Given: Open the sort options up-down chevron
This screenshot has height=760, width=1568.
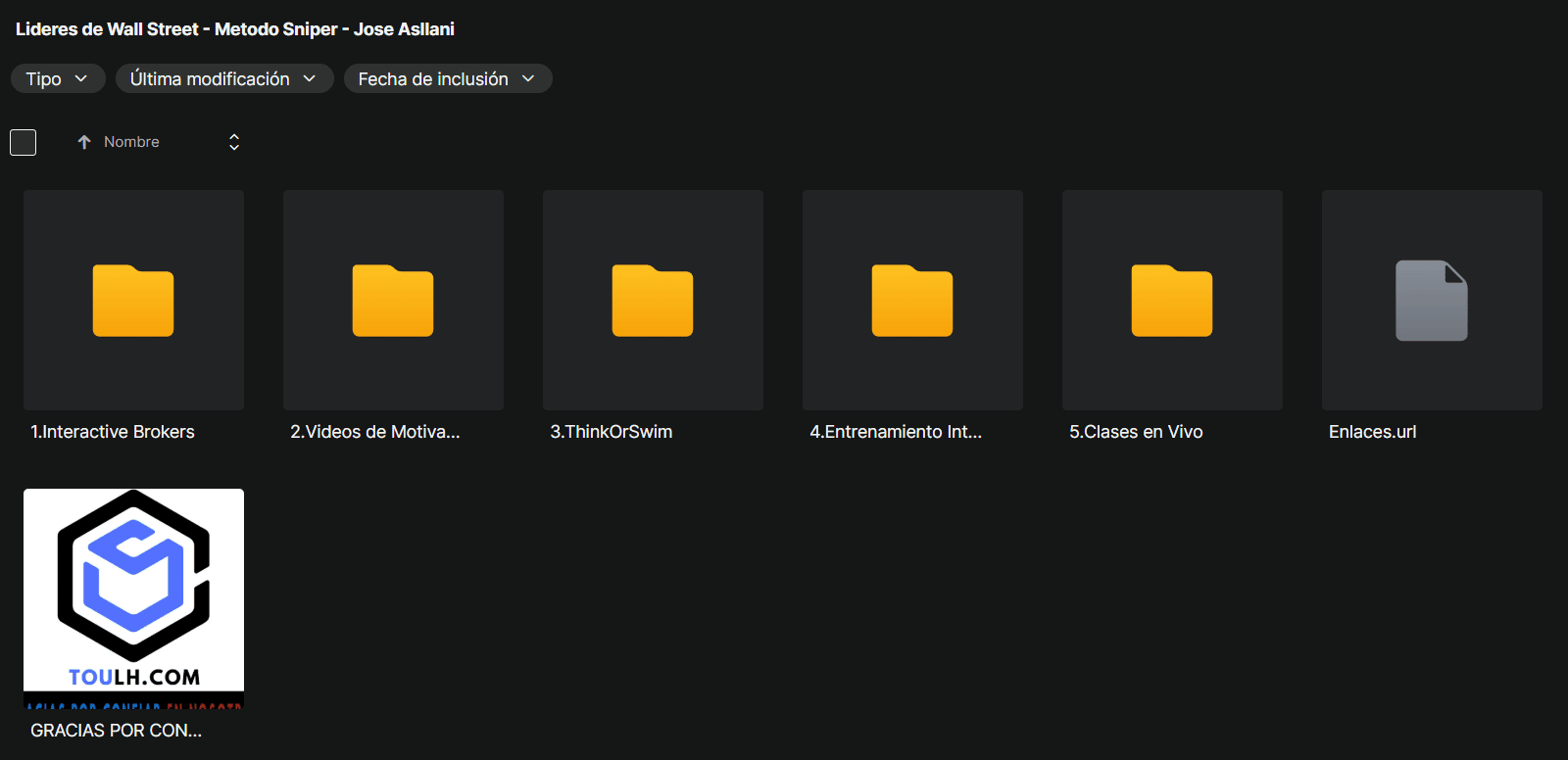Looking at the screenshot, I should 234,142.
